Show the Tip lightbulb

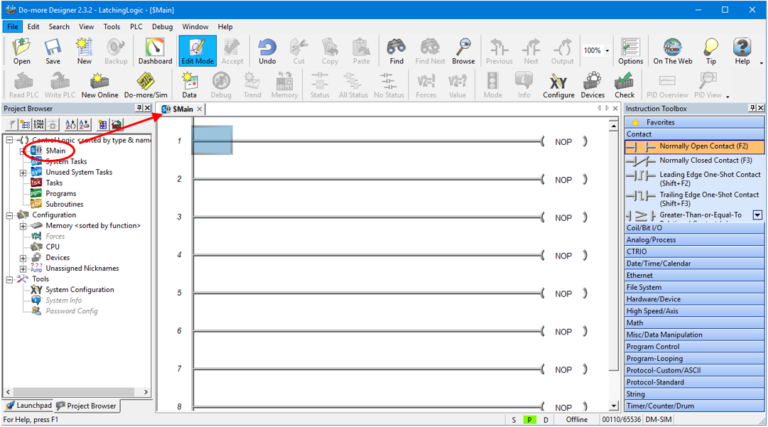click(711, 51)
